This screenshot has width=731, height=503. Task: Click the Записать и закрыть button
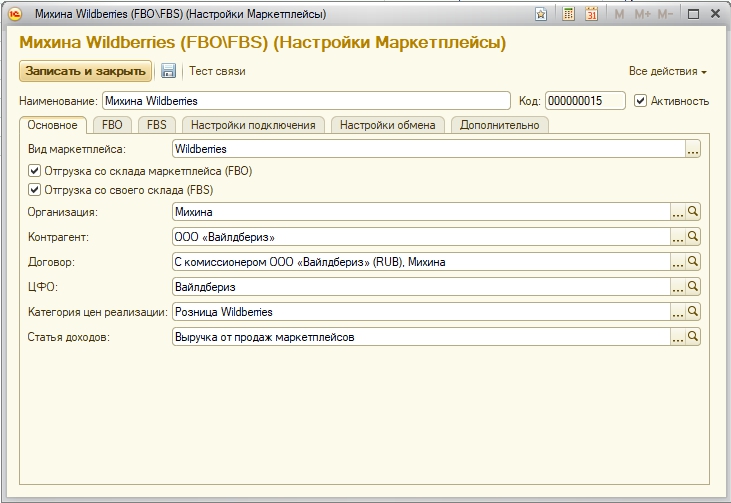point(85,71)
